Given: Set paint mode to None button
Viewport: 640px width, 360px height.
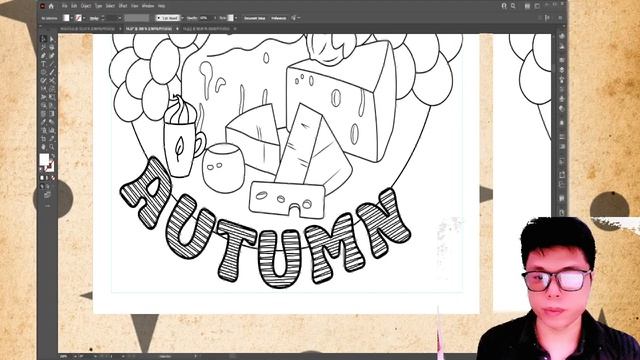Looking at the screenshot, I should pyautogui.click(x=53, y=178).
